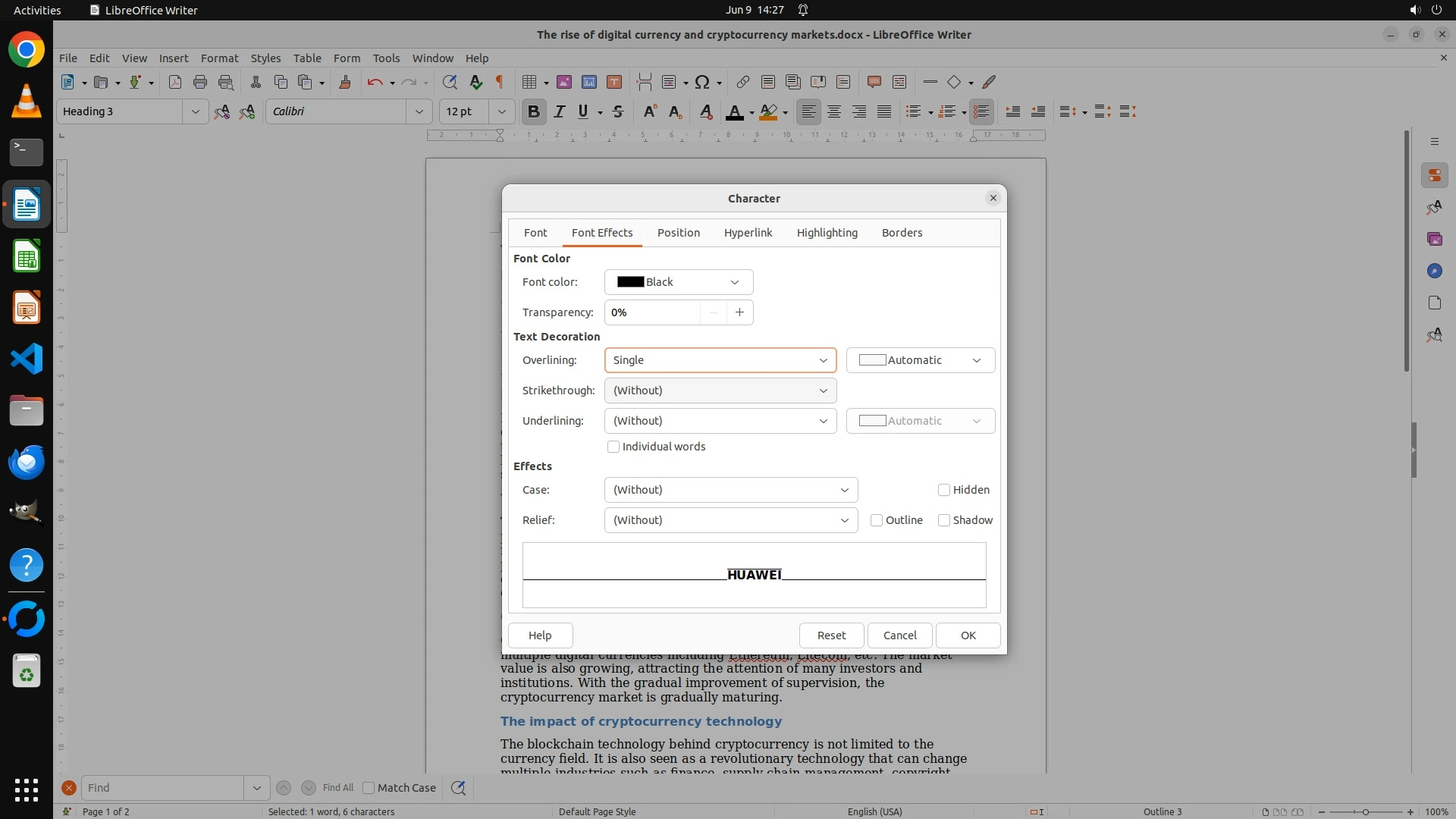1456x819 pixels.
Task: Click the Insert Special Character omega icon
Action: (702, 82)
